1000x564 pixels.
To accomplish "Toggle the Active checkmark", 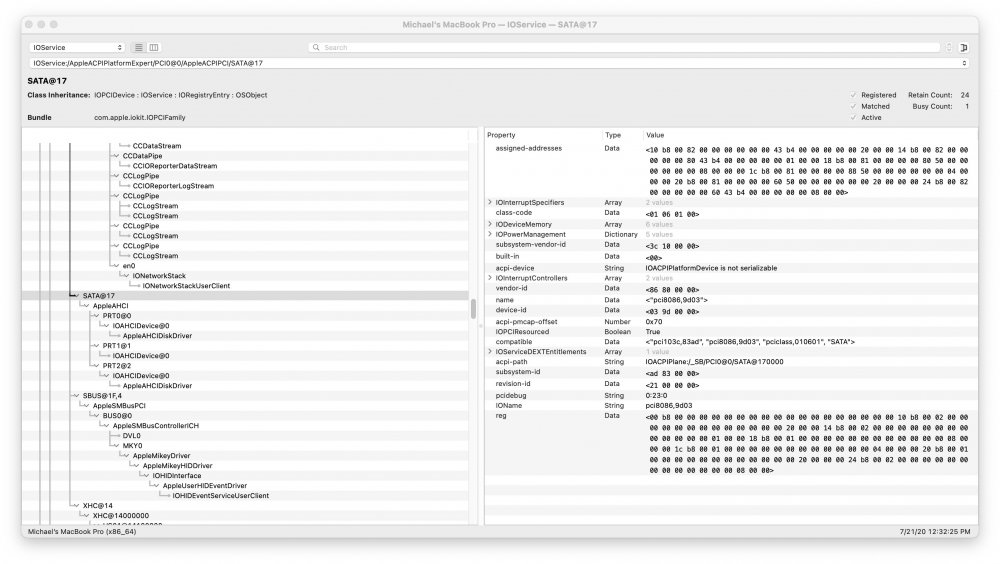I will 853,117.
